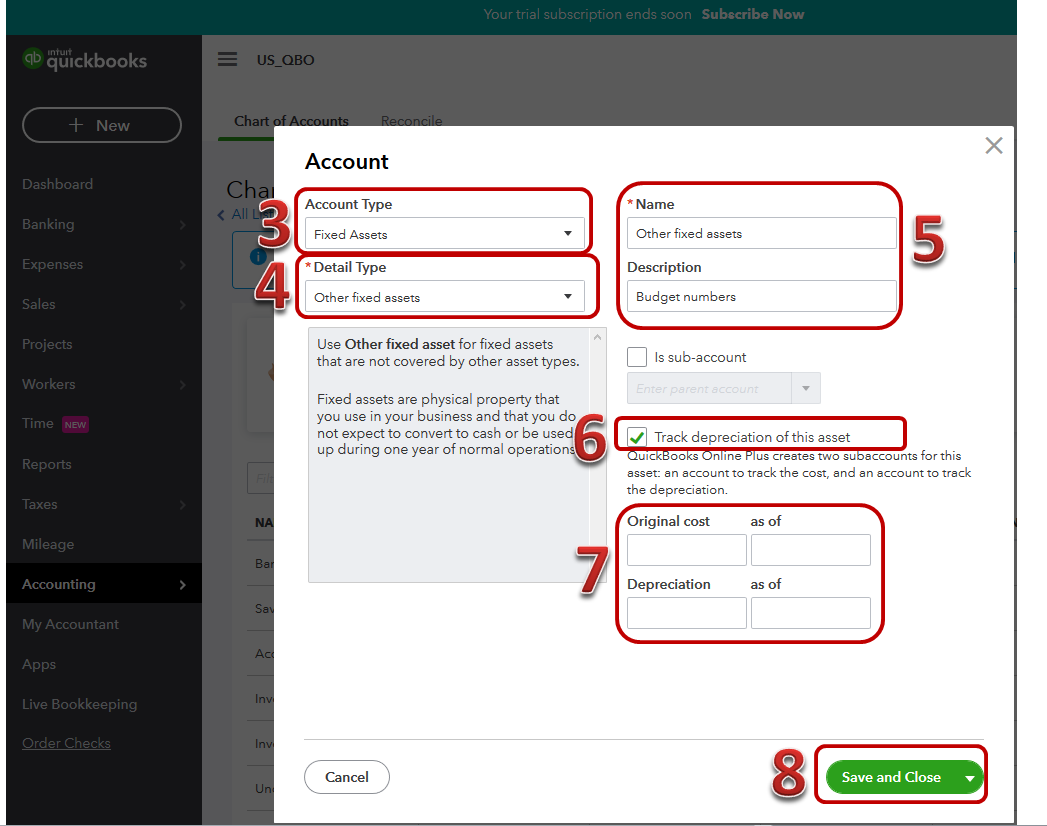
Task: Switch to the Reconcile tab
Action: [411, 120]
